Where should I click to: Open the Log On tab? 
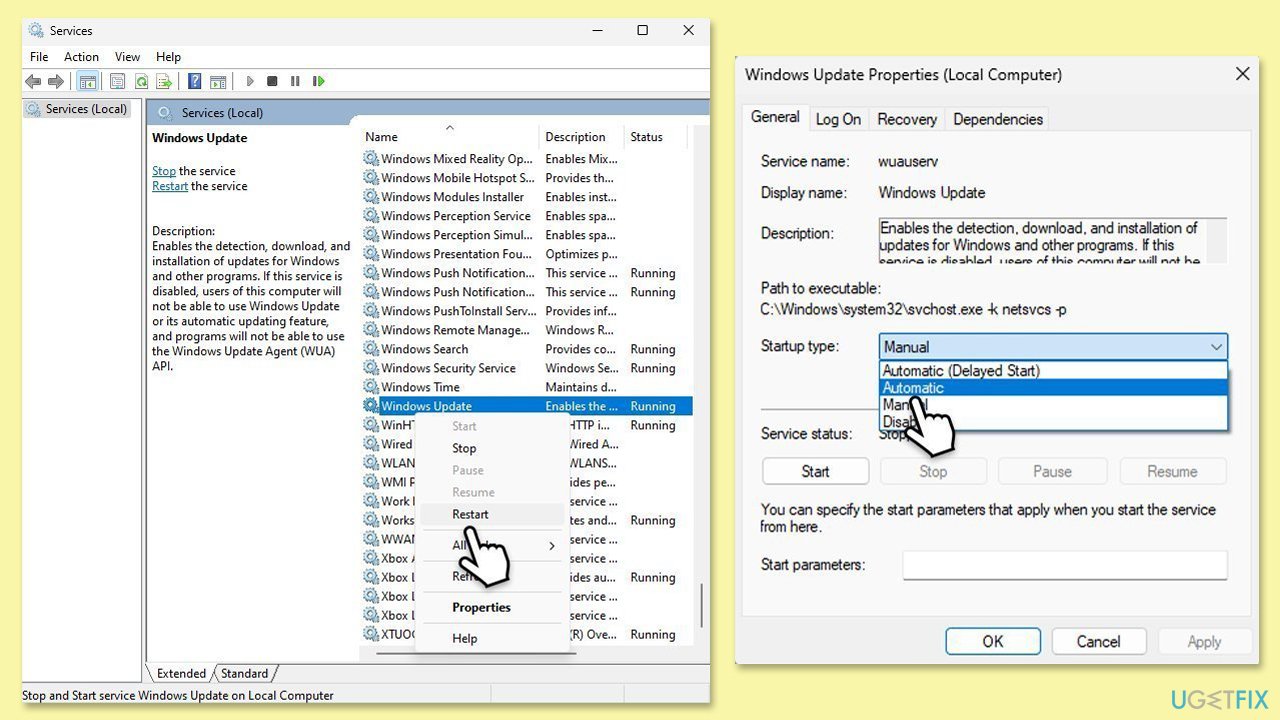(838, 119)
